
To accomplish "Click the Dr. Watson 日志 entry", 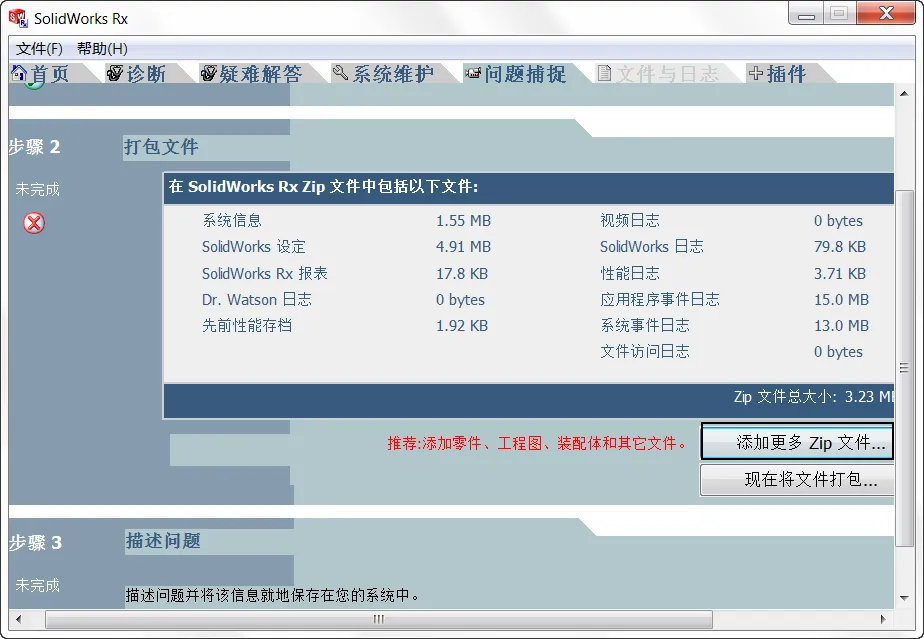I will 256,299.
